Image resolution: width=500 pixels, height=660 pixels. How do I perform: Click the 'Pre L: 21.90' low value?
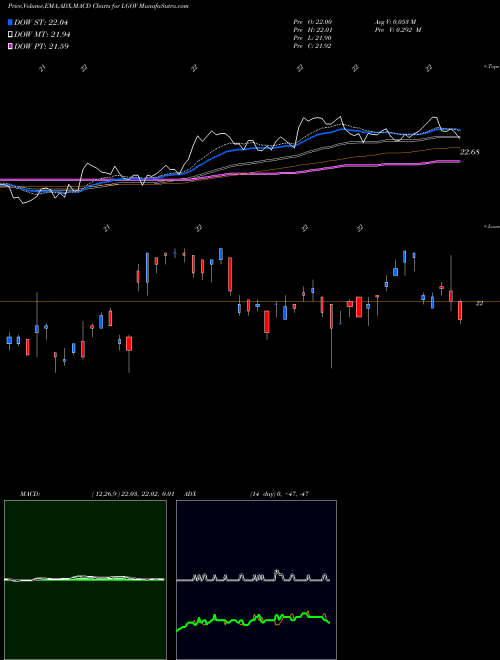[x=312, y=38]
